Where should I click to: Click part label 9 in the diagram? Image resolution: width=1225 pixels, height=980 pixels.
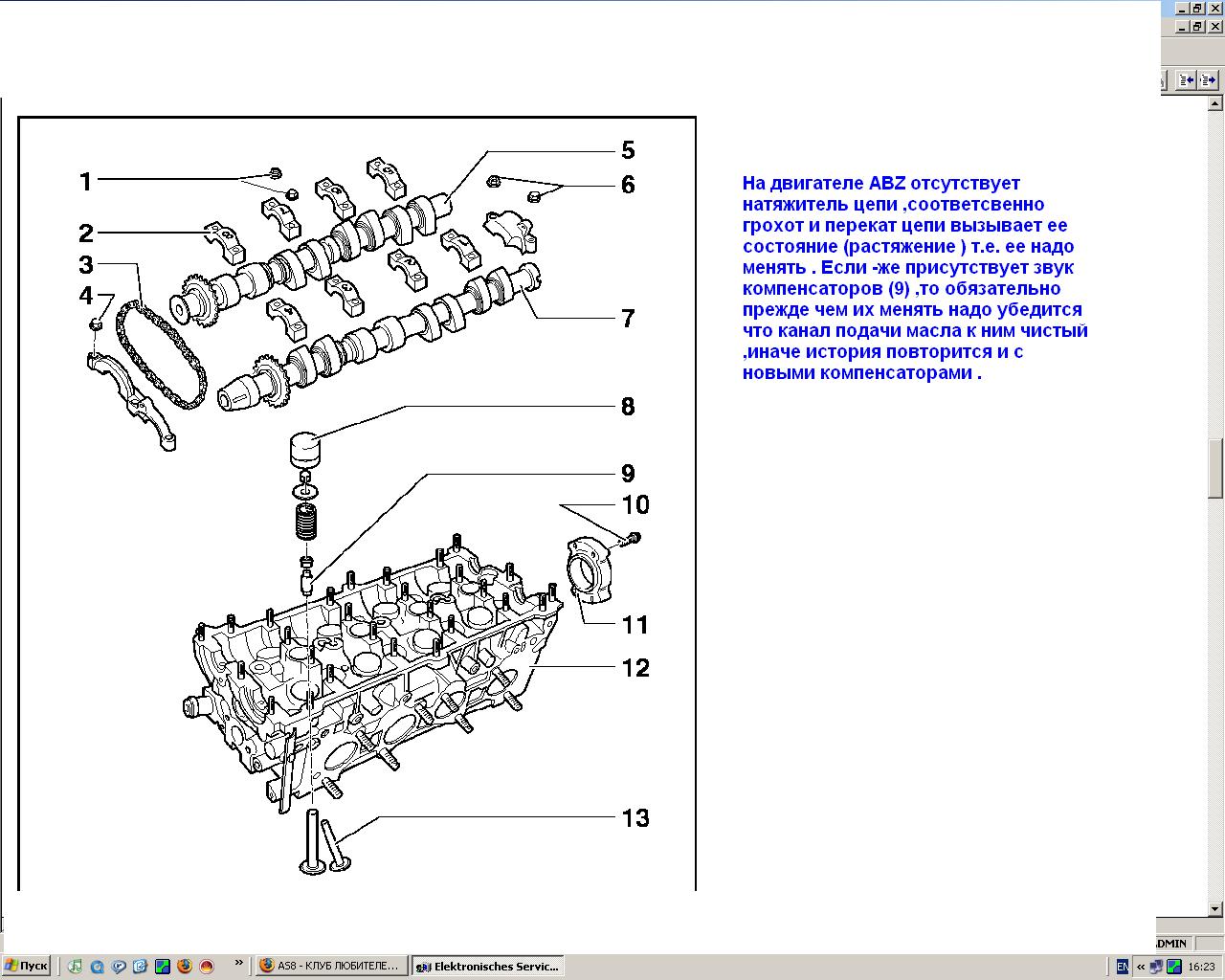628,473
